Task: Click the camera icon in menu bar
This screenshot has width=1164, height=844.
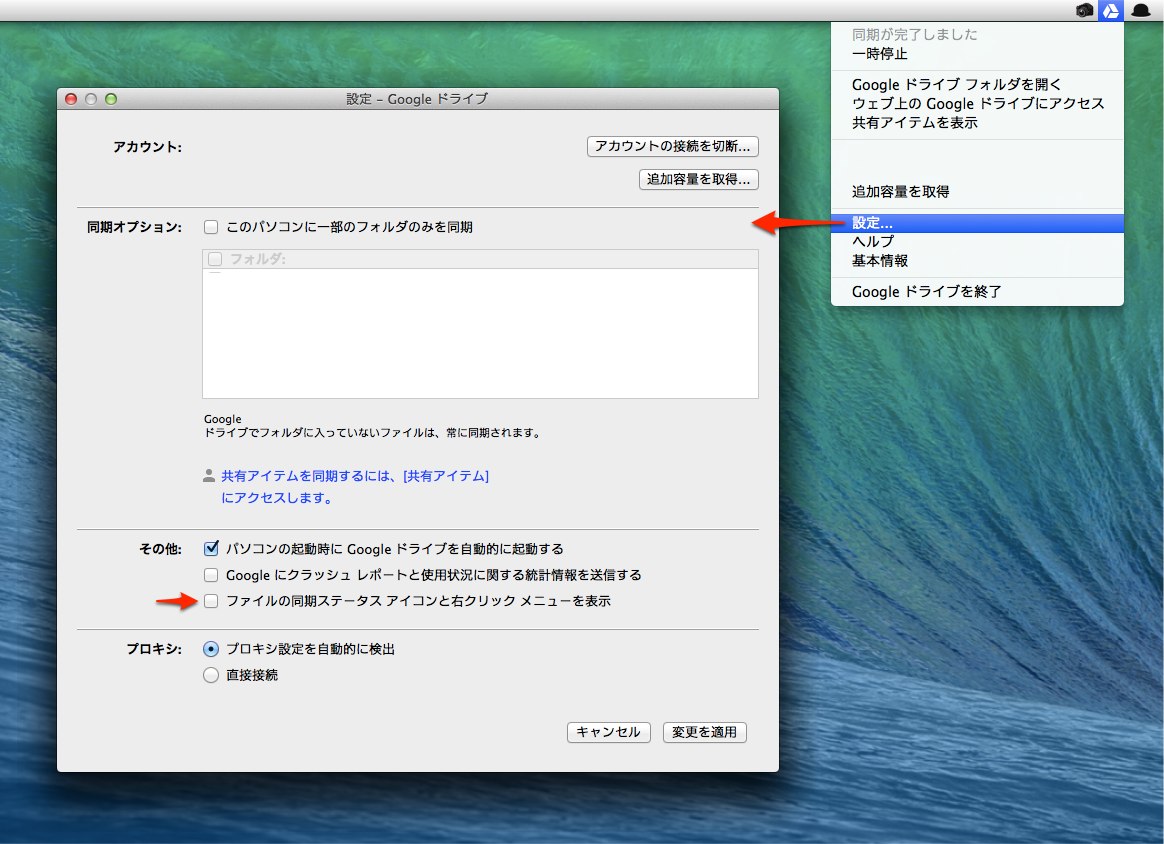Action: point(1085,10)
